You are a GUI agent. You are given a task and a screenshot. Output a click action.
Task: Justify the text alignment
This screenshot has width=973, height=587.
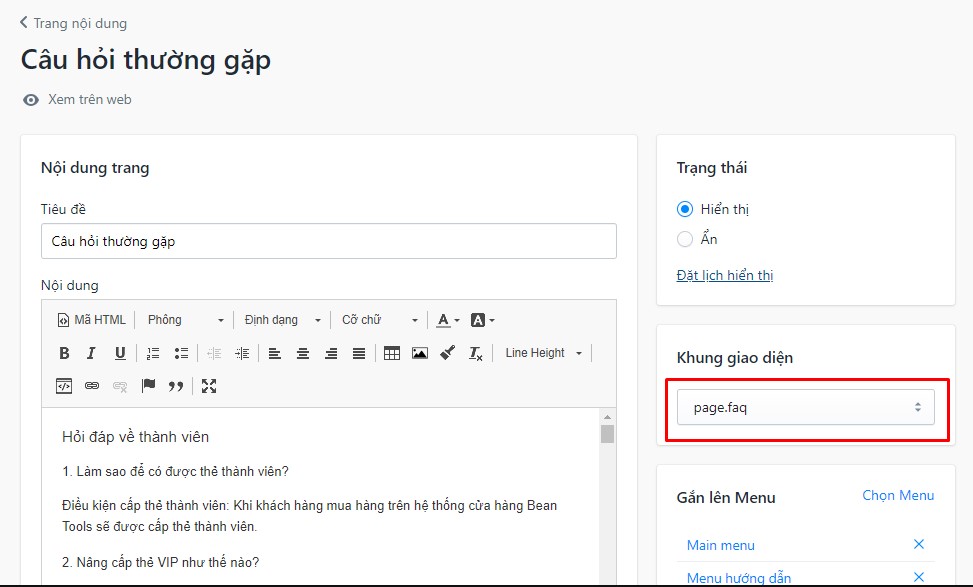point(359,353)
